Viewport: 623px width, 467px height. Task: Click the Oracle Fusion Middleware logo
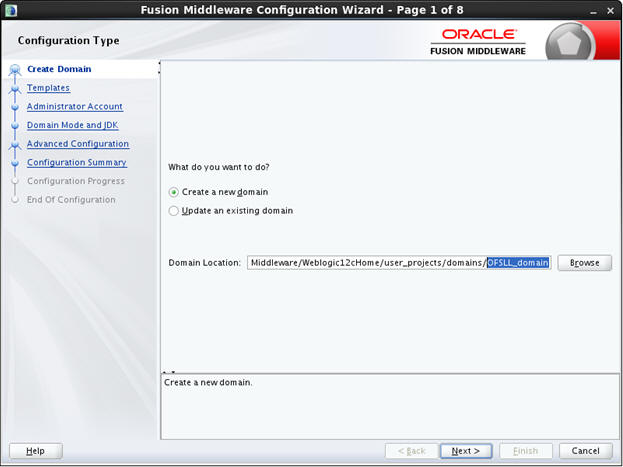coord(478,42)
